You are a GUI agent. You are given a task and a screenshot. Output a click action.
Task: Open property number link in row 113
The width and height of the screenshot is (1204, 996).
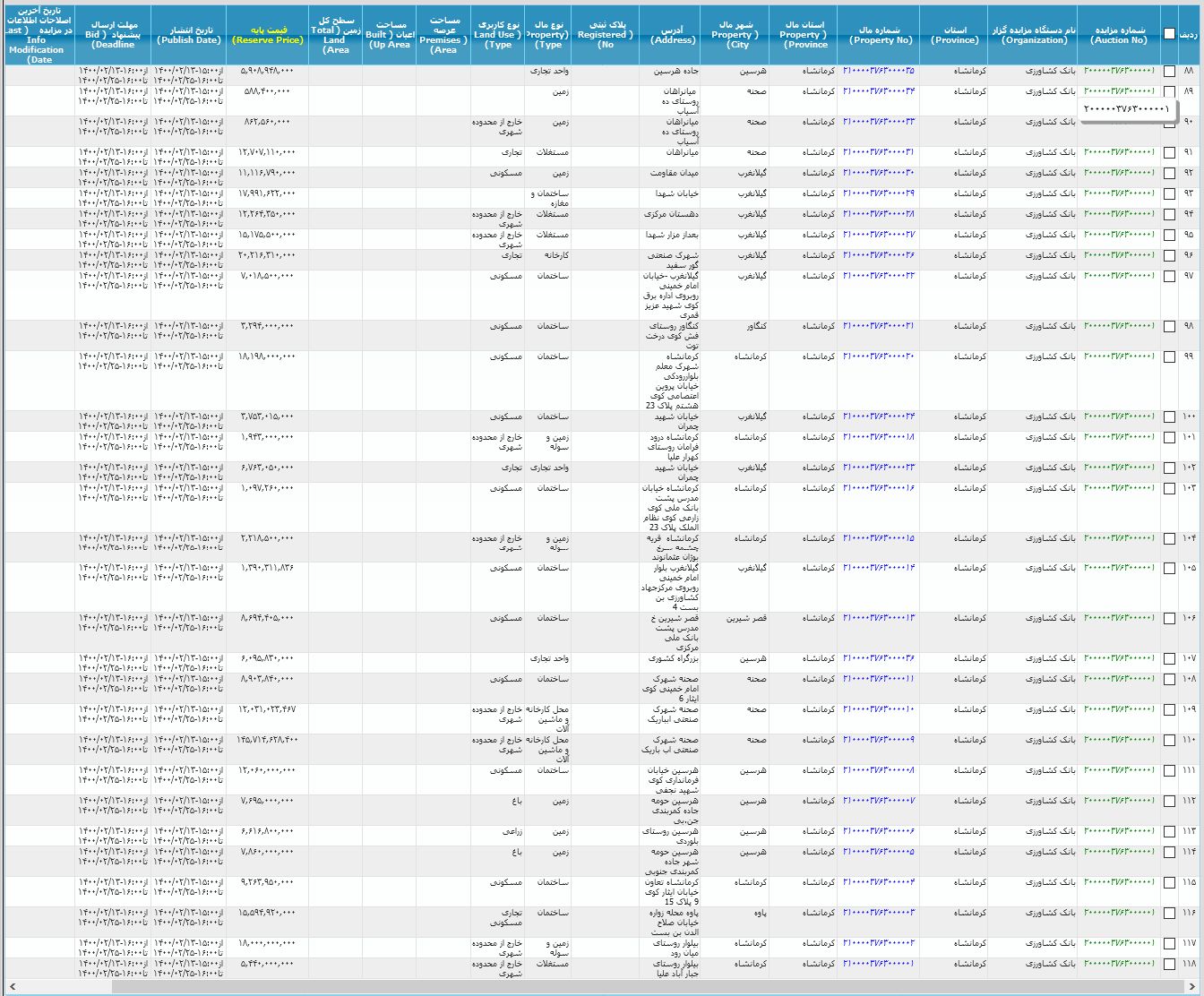(879, 831)
